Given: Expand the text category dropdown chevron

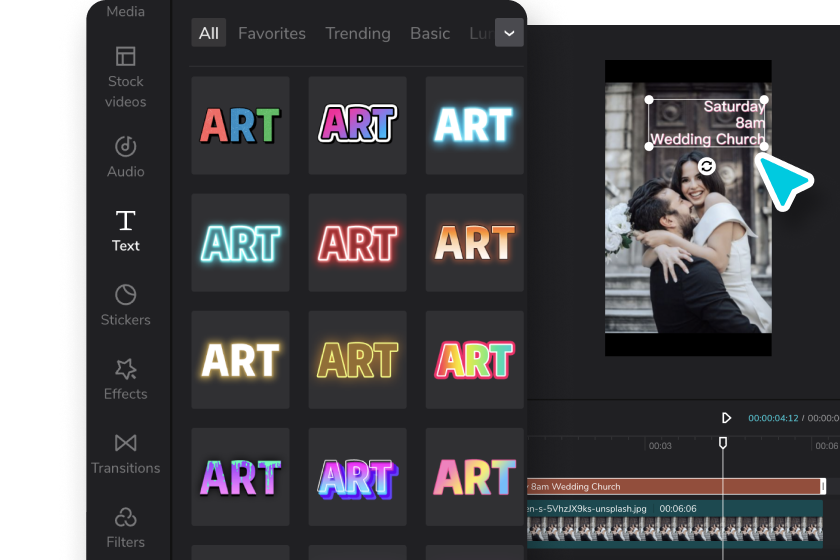Looking at the screenshot, I should 509,33.
